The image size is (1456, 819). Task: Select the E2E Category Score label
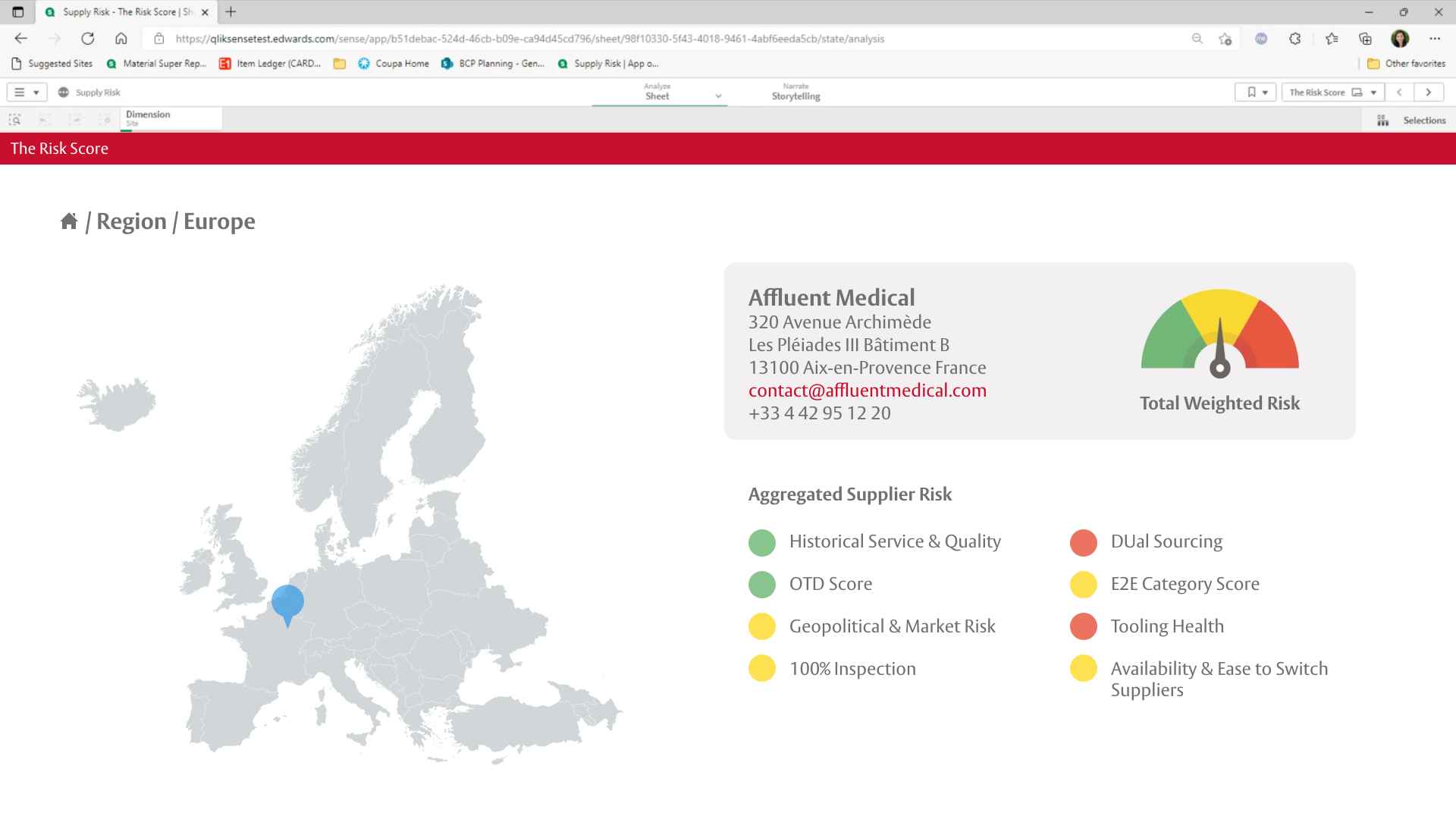click(x=1185, y=584)
